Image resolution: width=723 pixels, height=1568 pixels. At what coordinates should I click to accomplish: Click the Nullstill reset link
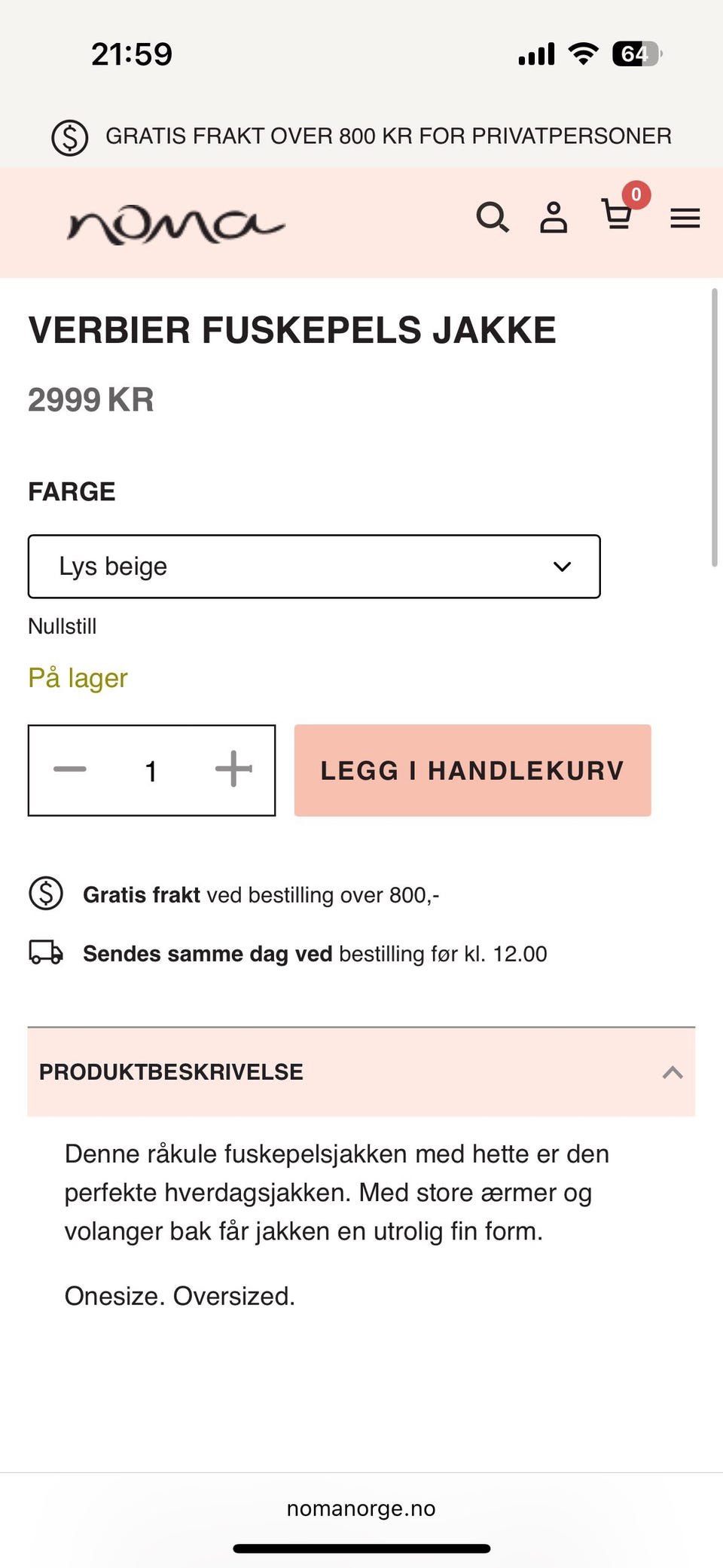63,626
